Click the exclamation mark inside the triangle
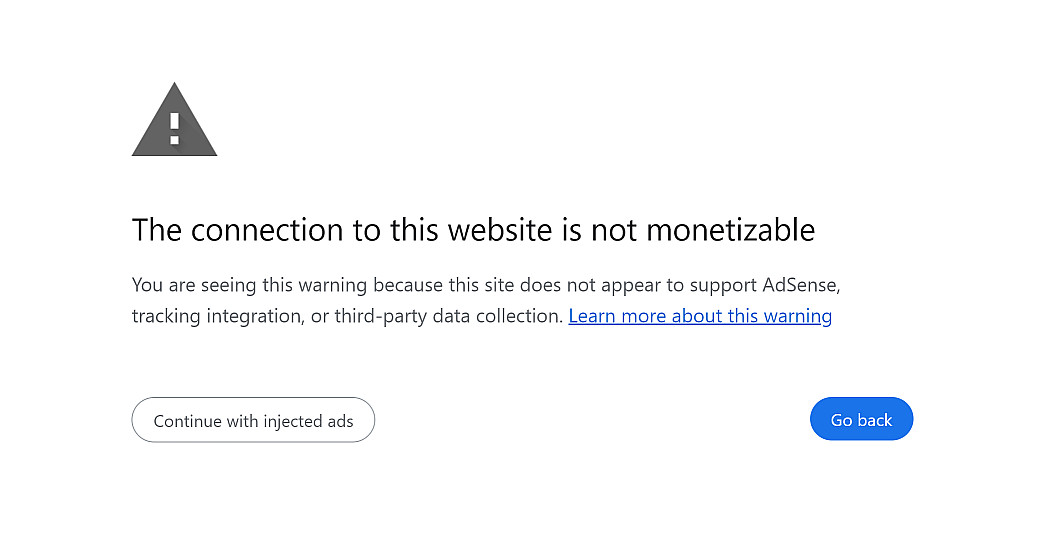 click(x=174, y=127)
